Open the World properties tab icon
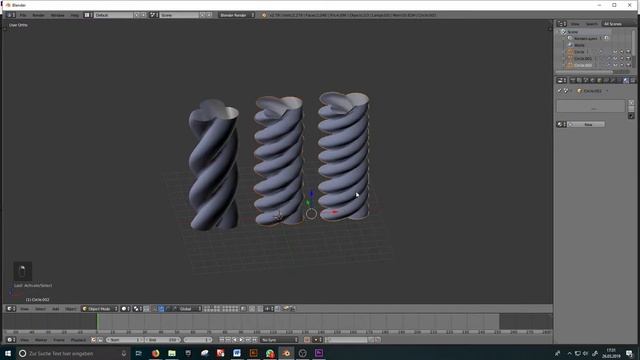 click(x=592, y=80)
